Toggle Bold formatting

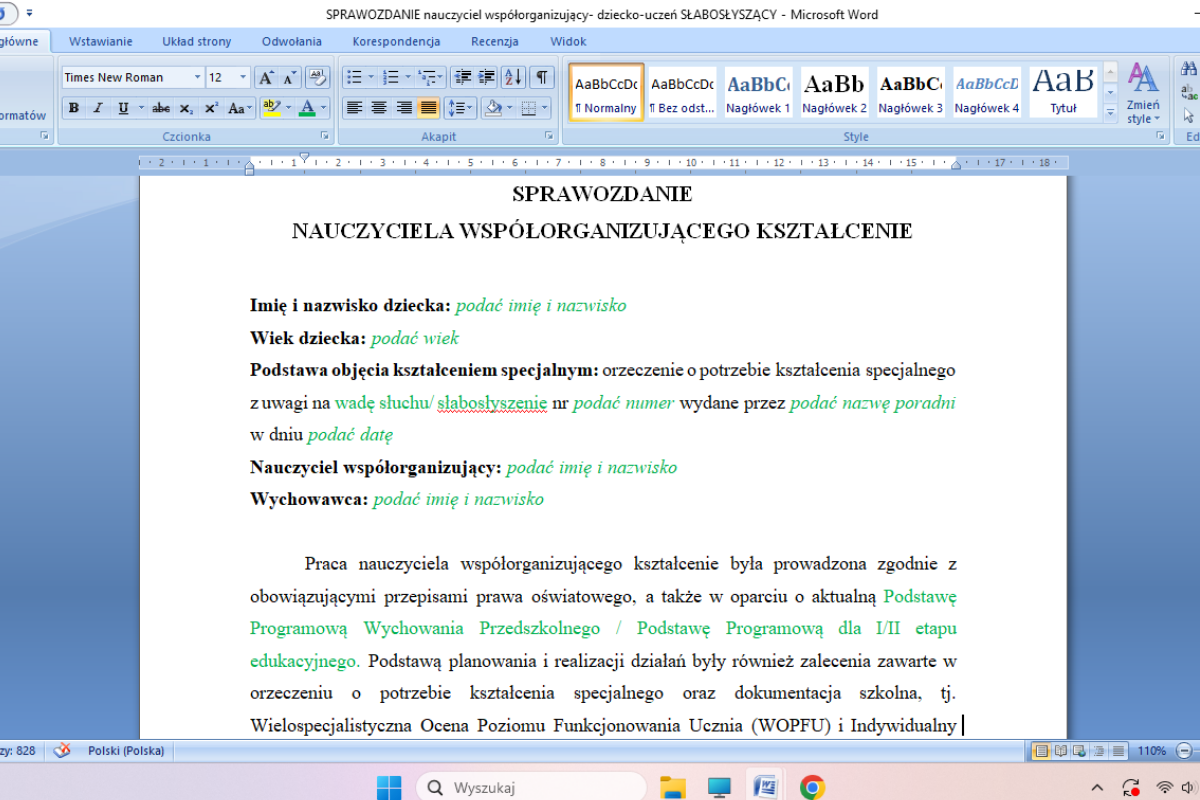[x=73, y=108]
